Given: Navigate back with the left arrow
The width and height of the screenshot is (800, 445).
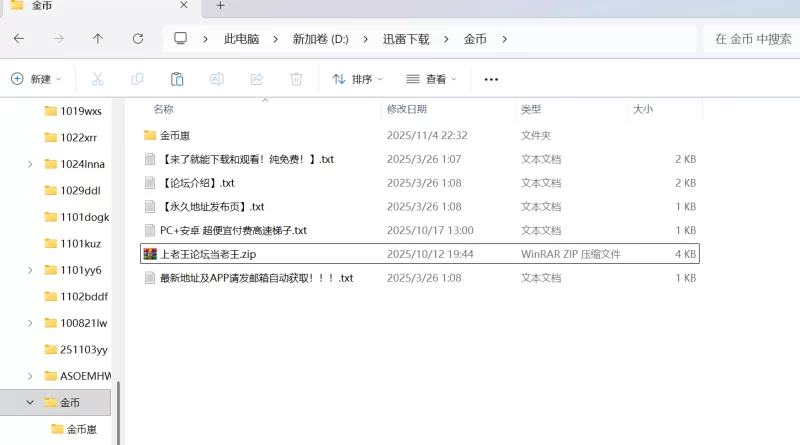Looking at the screenshot, I should click(19, 39).
